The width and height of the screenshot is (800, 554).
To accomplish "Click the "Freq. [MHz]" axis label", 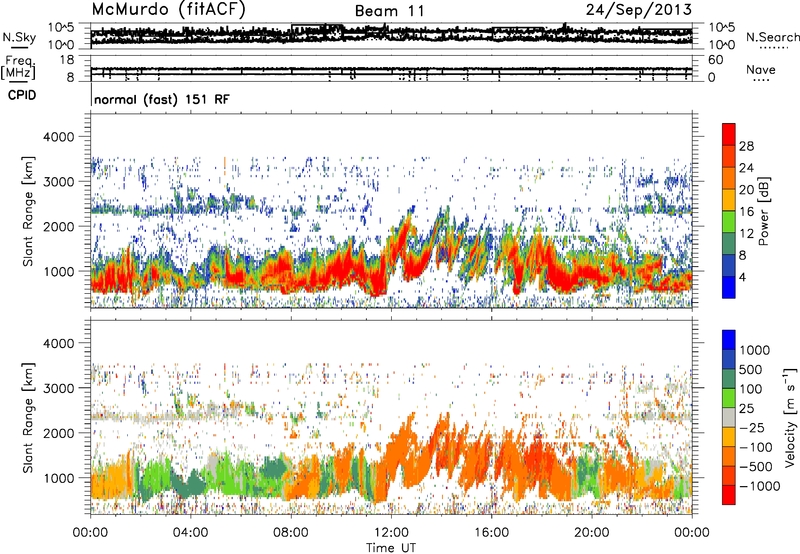I will 19,68.
